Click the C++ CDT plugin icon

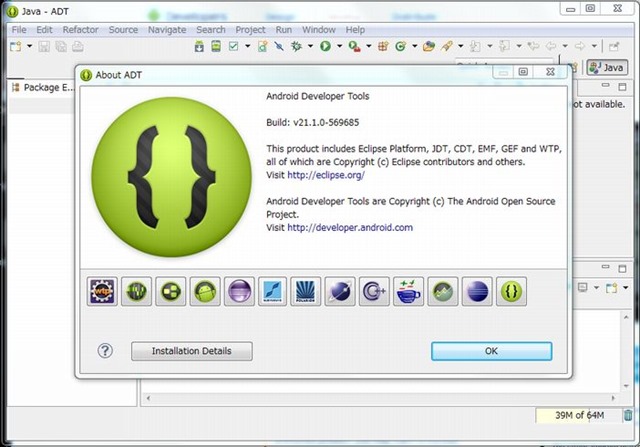pos(374,292)
